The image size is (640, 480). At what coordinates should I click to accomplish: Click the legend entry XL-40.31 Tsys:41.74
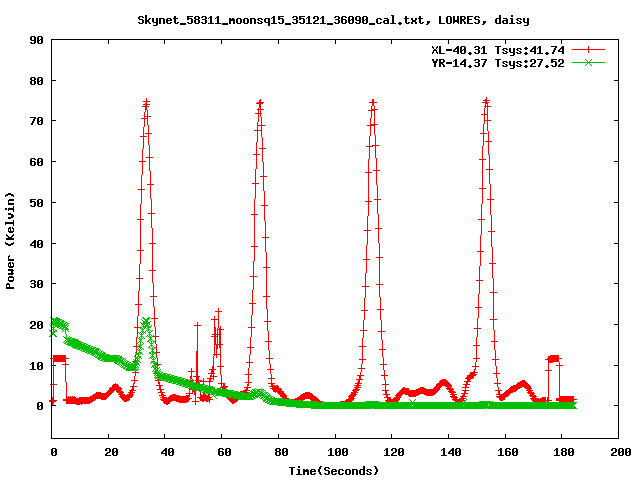click(x=498, y=50)
